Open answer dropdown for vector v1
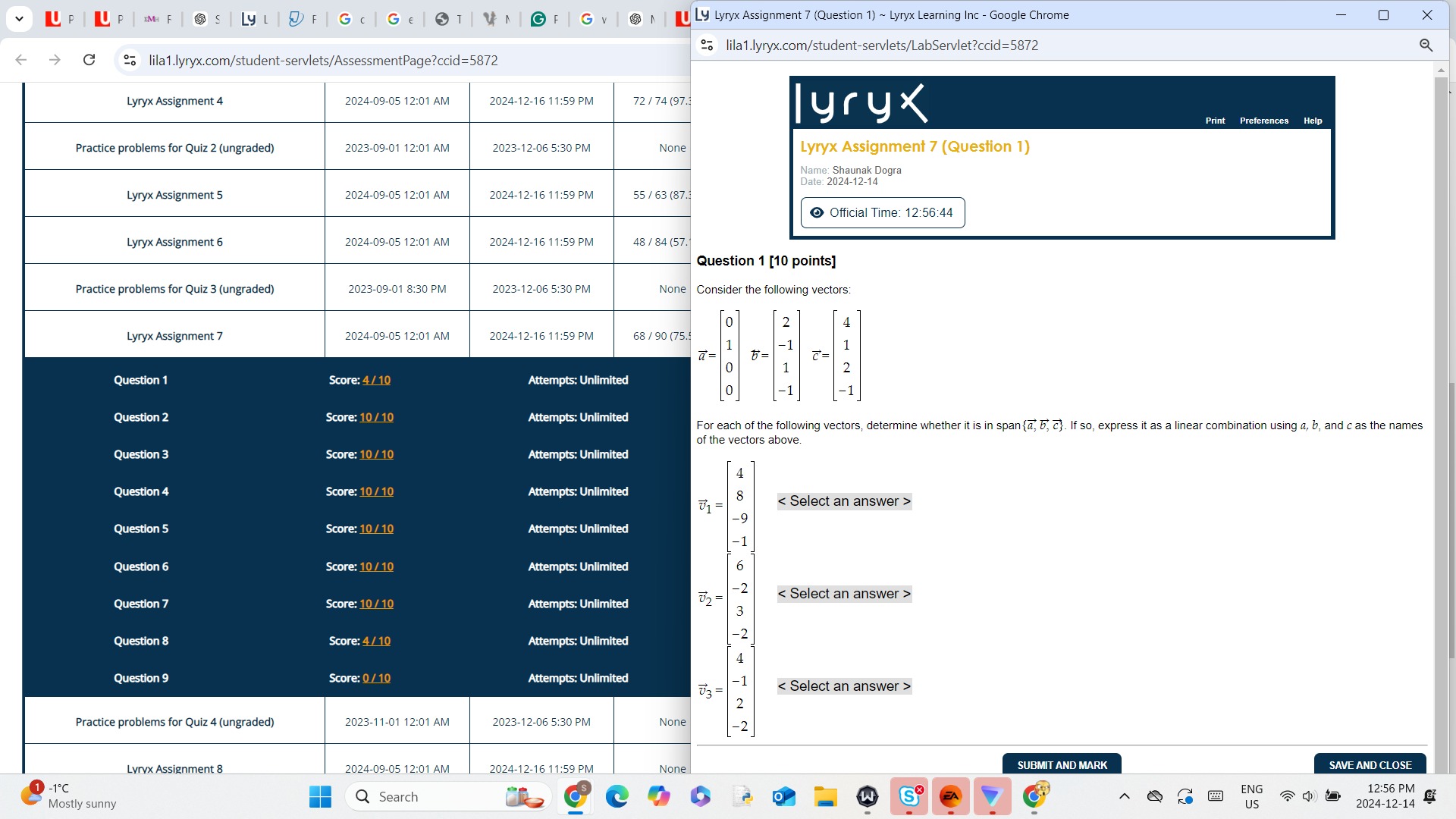 [844, 501]
